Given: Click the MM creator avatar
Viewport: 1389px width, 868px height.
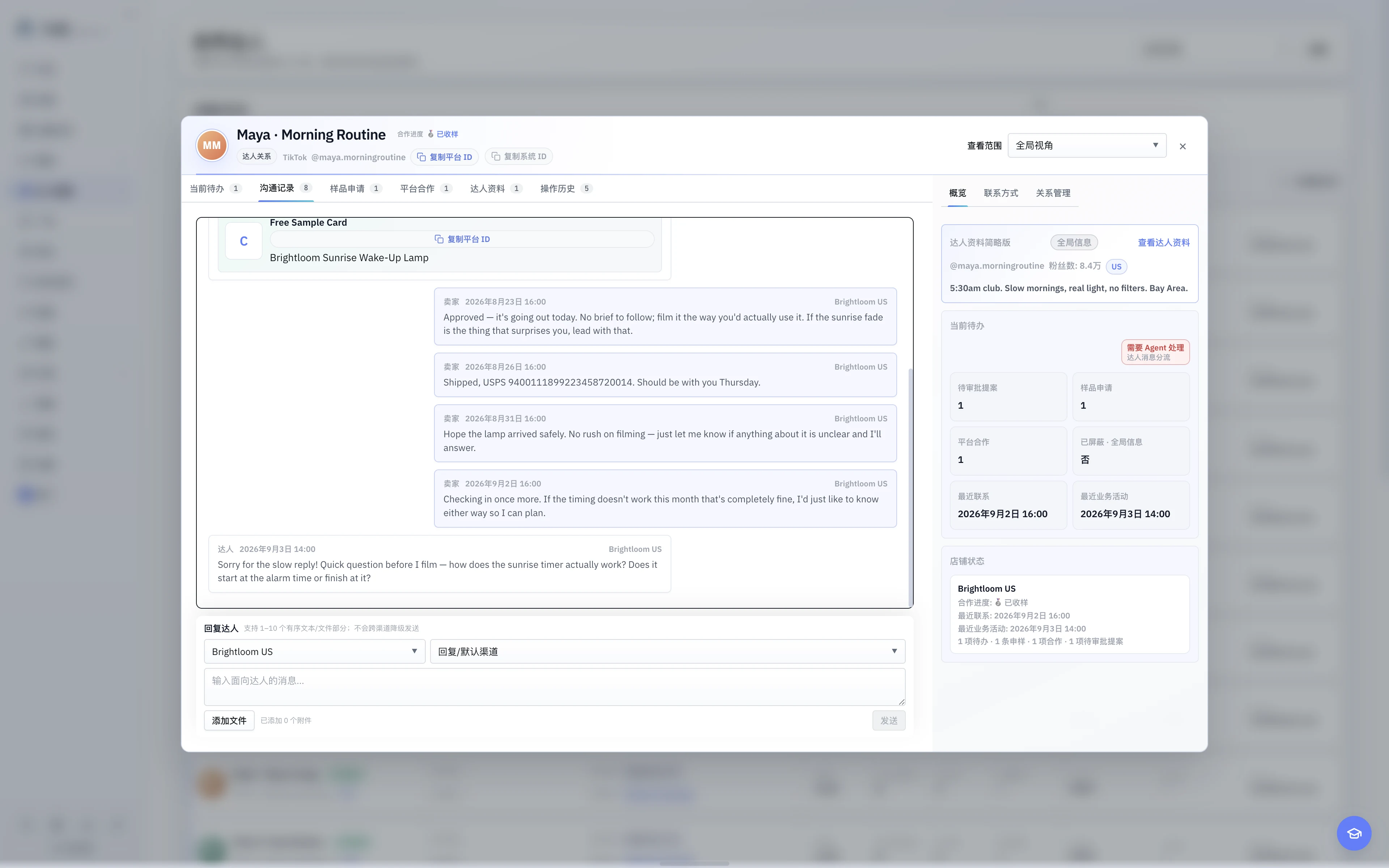Looking at the screenshot, I should (212, 145).
